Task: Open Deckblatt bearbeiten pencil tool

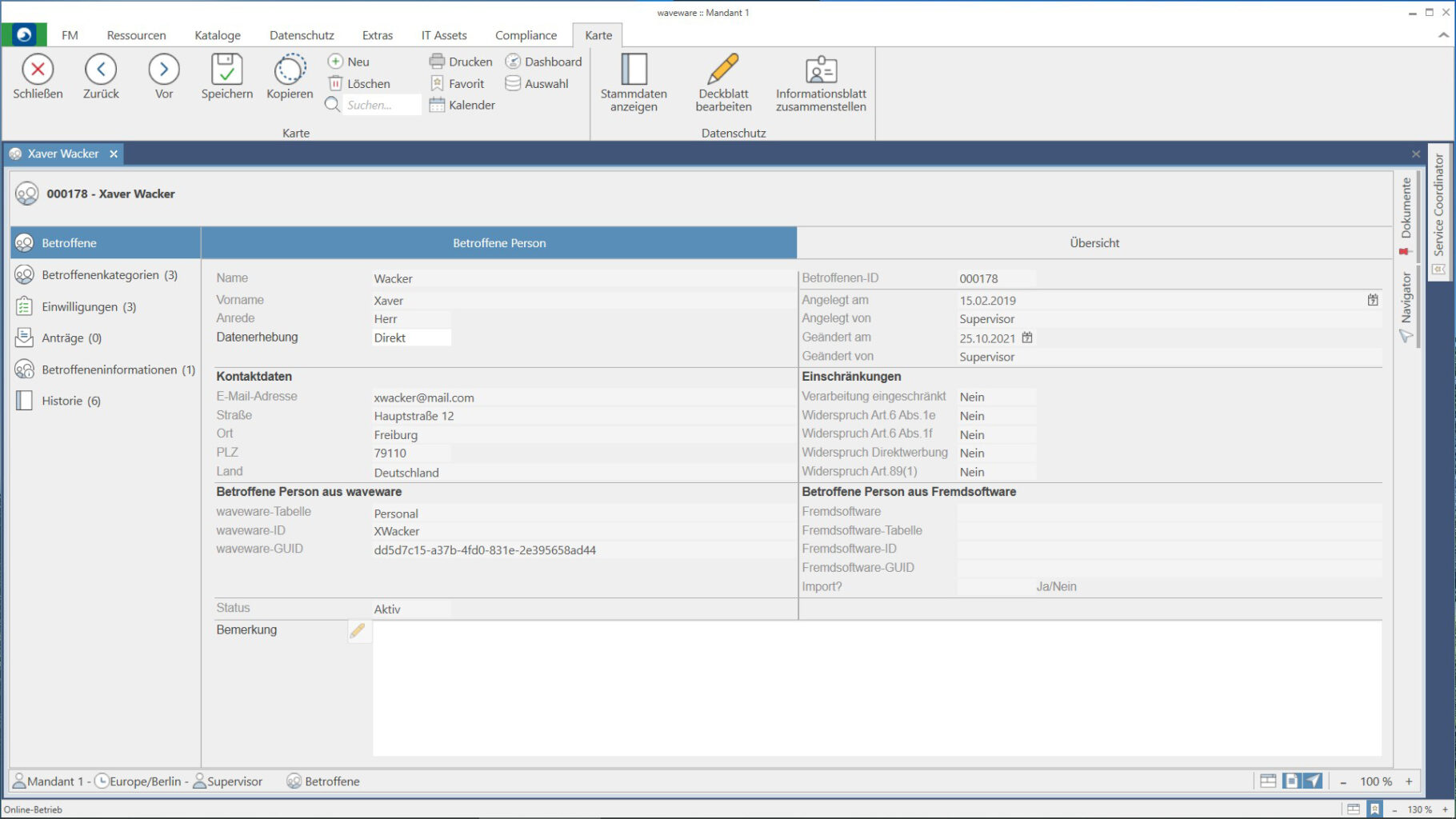Action: 723,70
